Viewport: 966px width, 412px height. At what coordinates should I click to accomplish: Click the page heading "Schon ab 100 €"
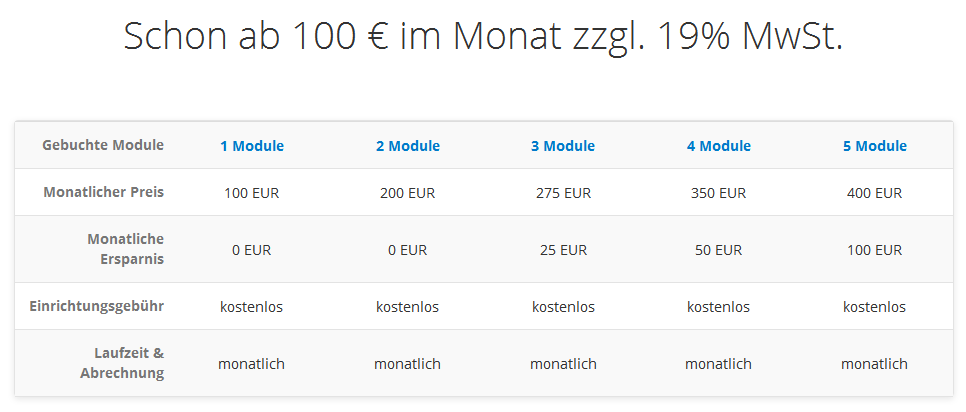[x=483, y=37]
